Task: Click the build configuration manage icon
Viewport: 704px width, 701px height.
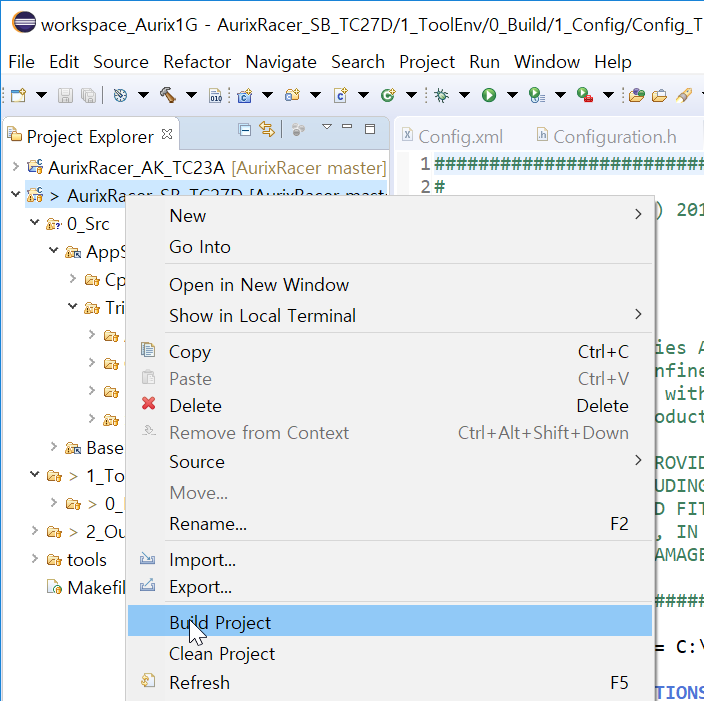Action: (120, 95)
